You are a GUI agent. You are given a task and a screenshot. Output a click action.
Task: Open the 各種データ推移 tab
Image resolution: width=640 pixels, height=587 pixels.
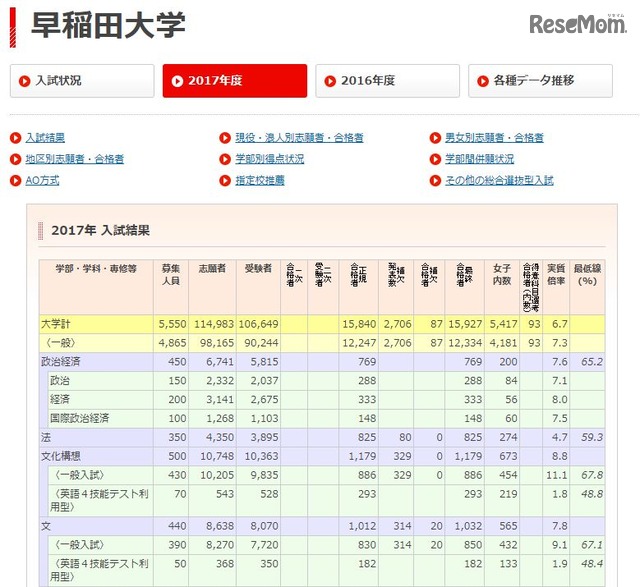click(540, 81)
